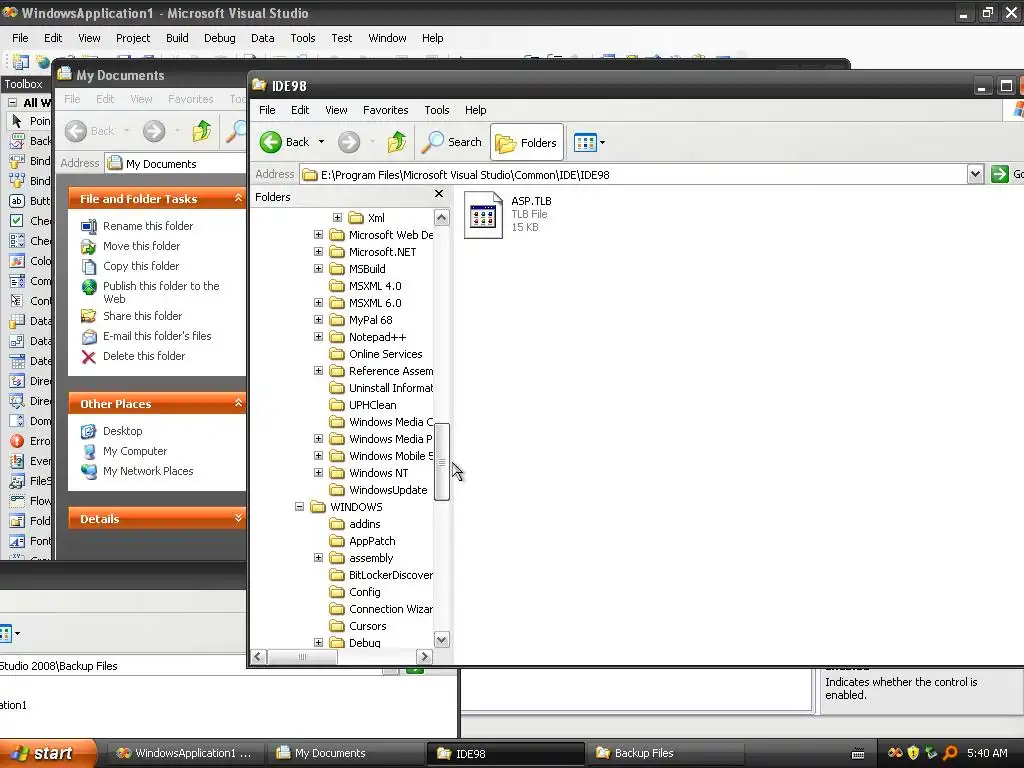Click the magnifier tray icon

click(x=951, y=753)
